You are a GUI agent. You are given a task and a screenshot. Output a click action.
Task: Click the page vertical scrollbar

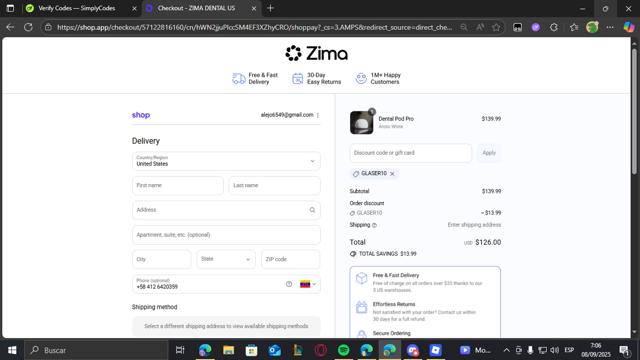(x=634, y=110)
